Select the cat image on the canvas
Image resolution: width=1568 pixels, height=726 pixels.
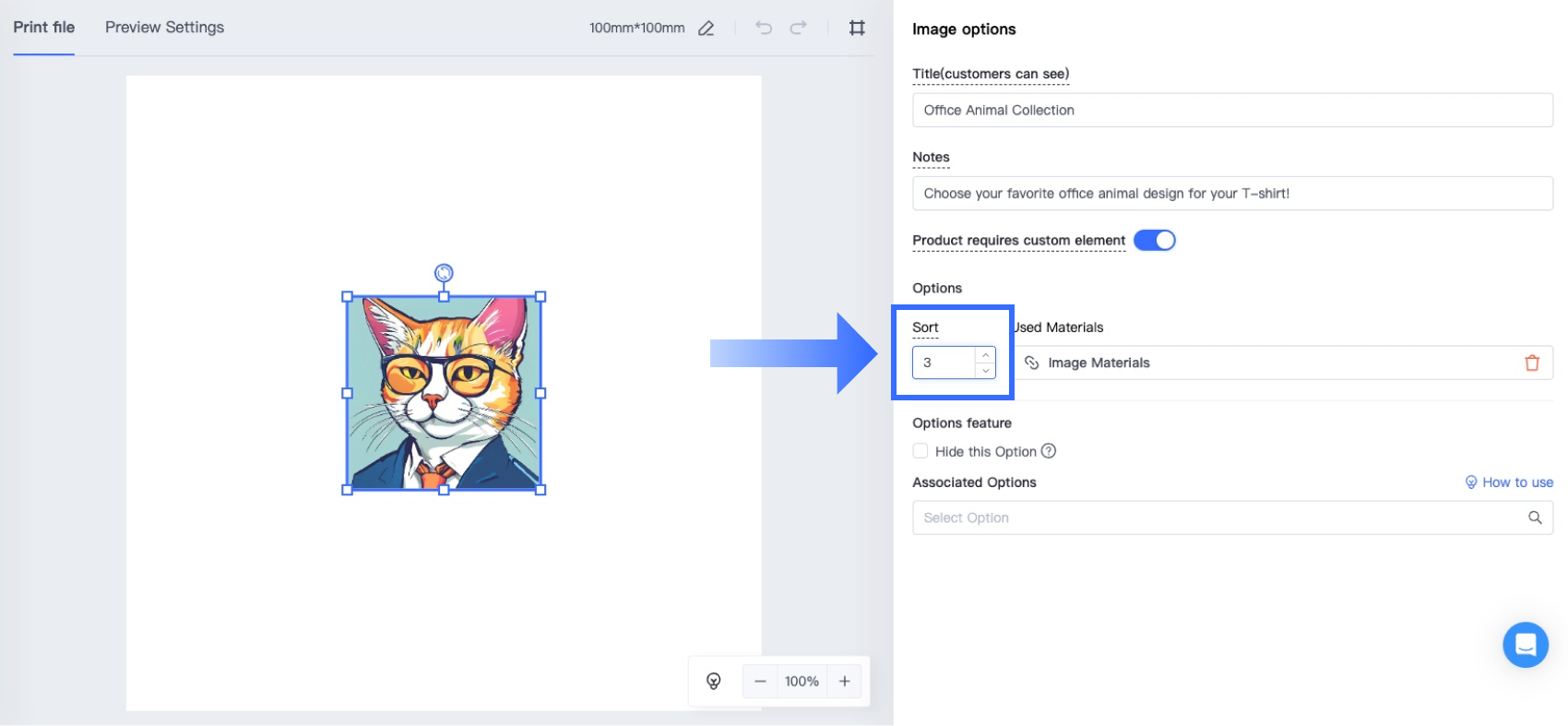coord(444,393)
